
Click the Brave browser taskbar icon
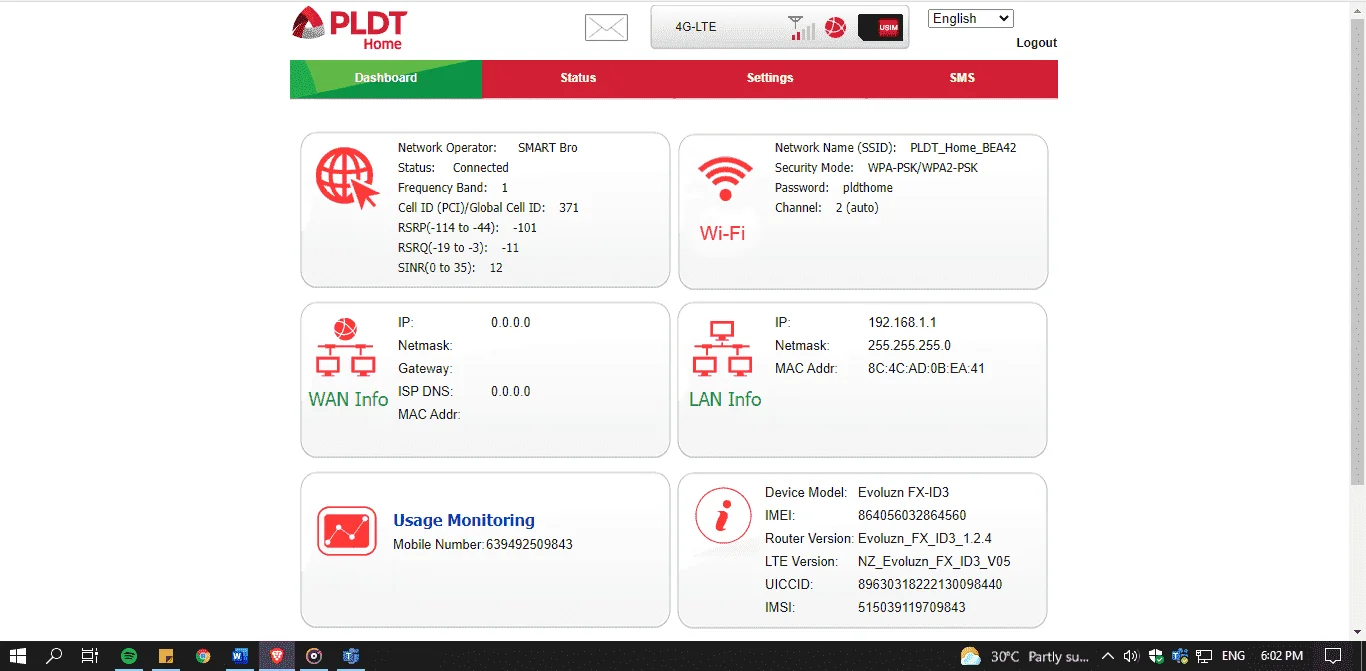click(277, 656)
